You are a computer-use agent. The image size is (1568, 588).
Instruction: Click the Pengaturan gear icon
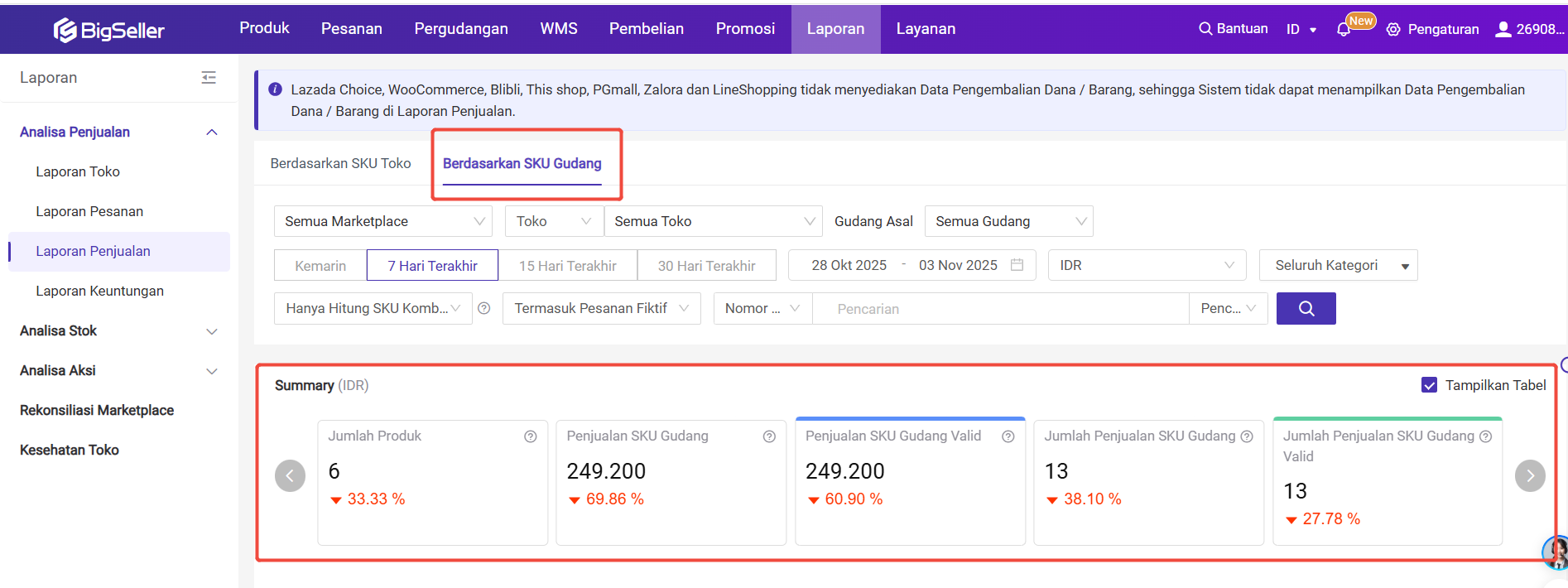(x=1393, y=30)
